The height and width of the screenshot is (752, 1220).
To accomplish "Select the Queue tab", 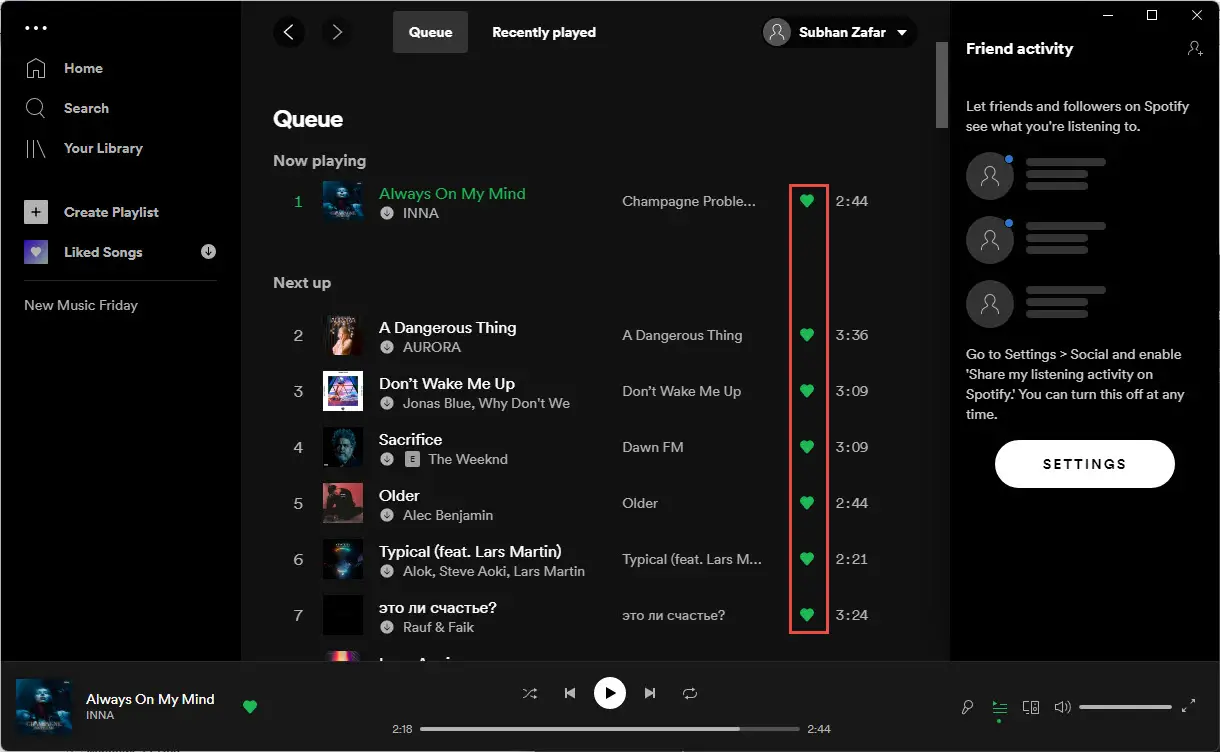I will (x=430, y=32).
